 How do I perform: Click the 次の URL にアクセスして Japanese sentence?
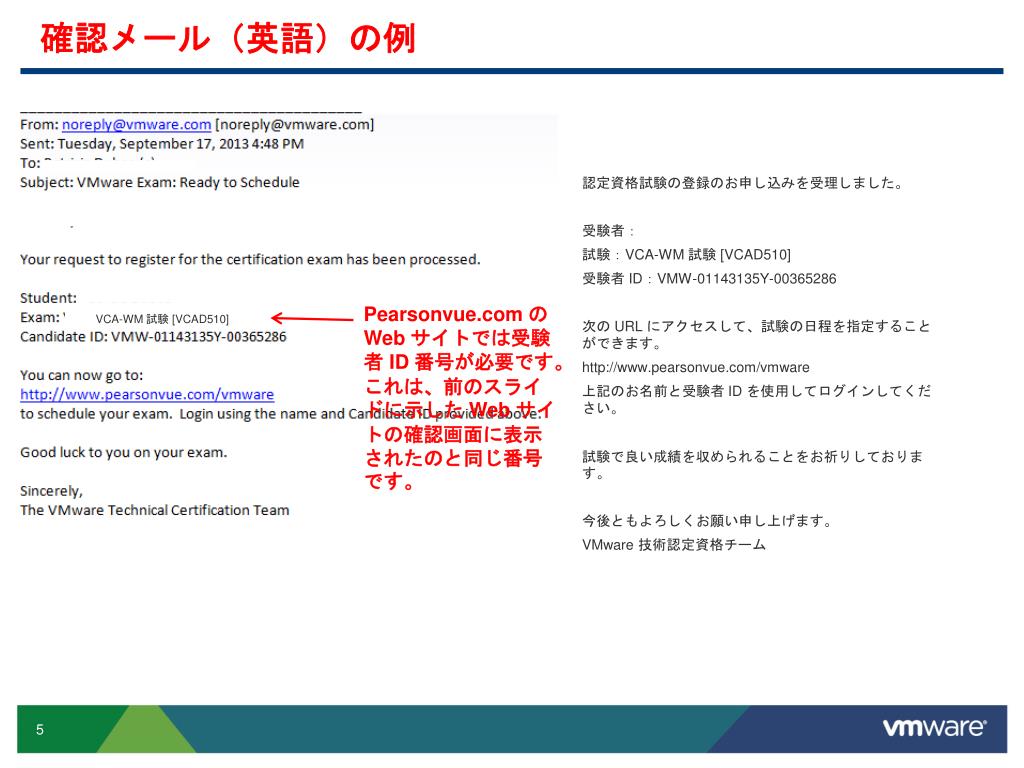pos(756,334)
